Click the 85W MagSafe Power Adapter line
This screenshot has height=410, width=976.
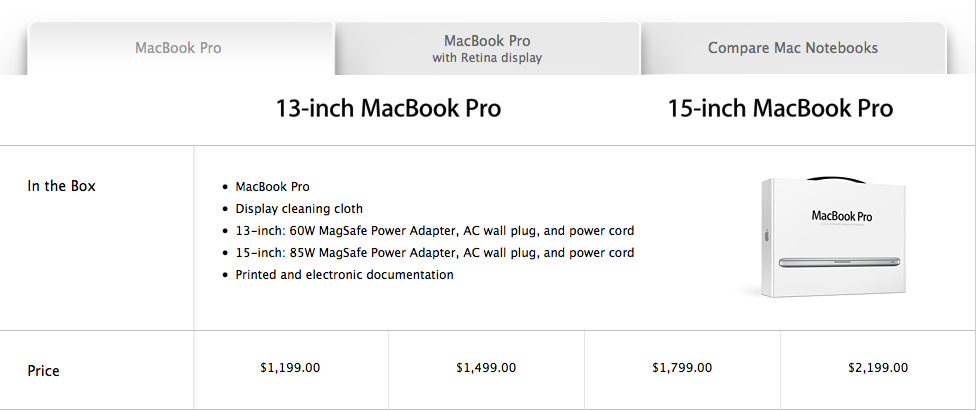coord(435,253)
